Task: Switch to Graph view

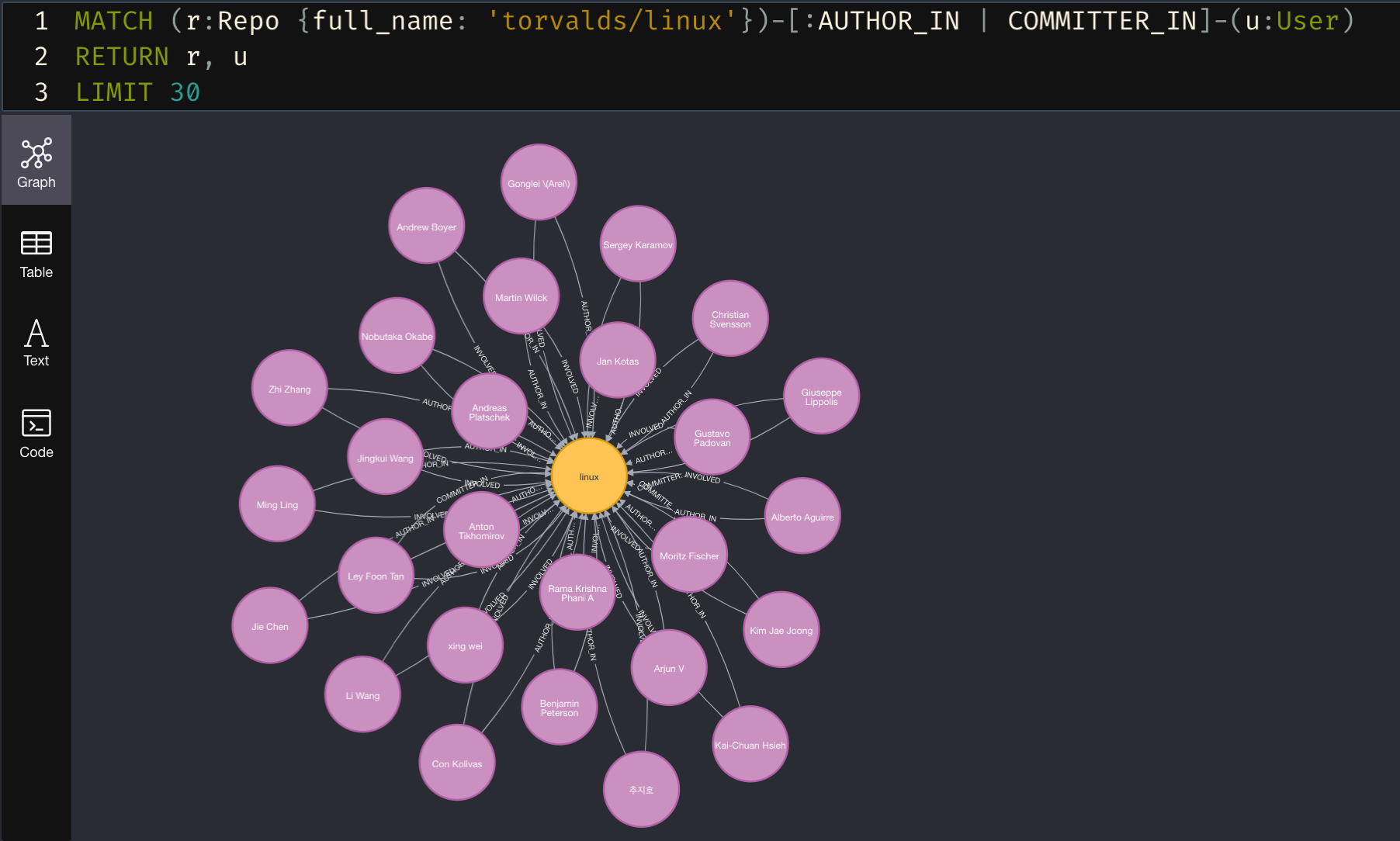Action: pyautogui.click(x=36, y=161)
